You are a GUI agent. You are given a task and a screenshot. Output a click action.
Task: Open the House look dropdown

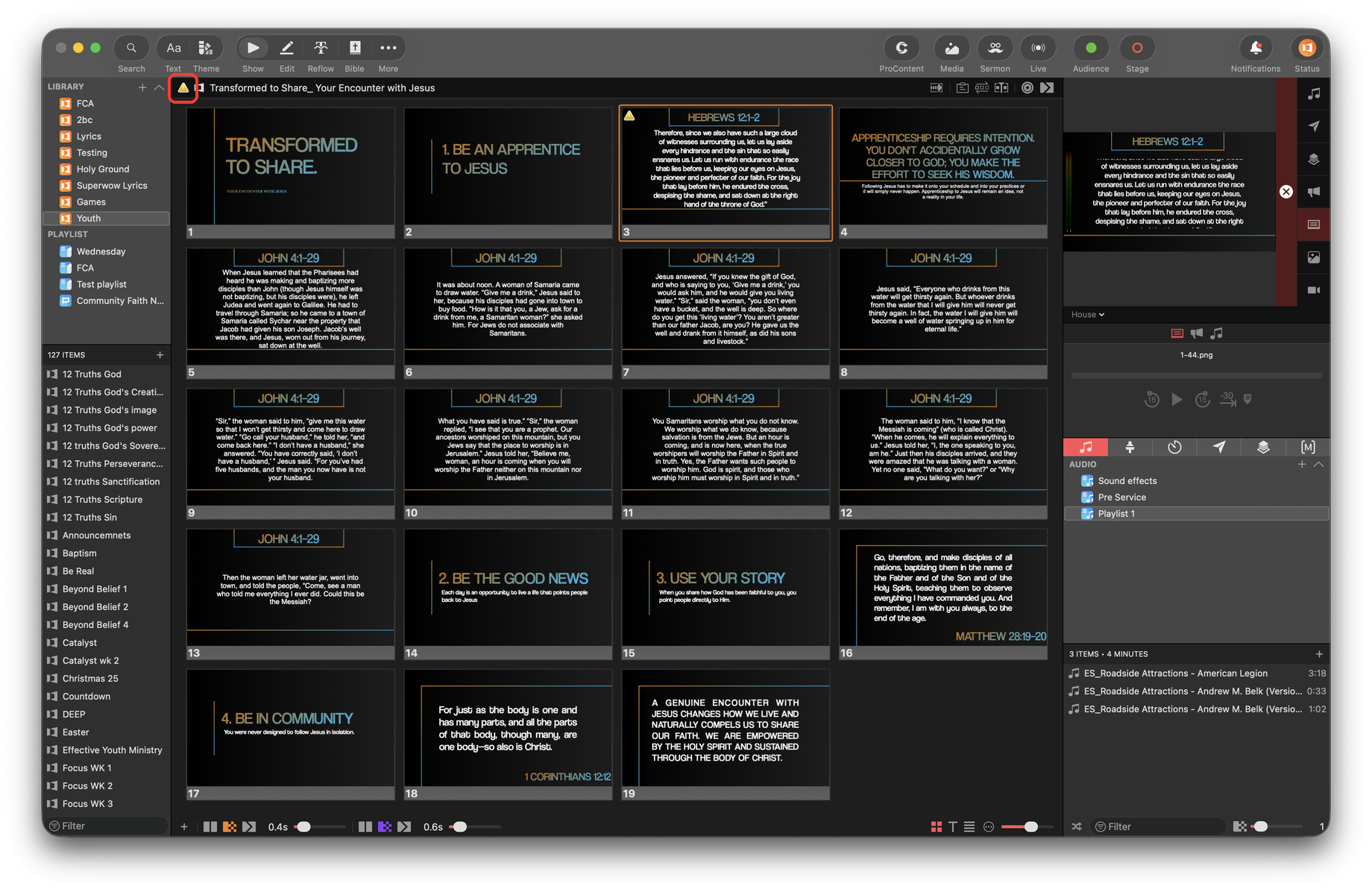tap(1088, 315)
